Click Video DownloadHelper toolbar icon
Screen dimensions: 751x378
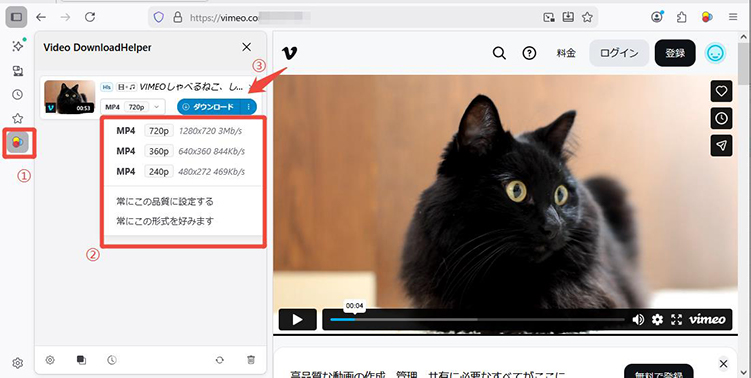[707, 17]
